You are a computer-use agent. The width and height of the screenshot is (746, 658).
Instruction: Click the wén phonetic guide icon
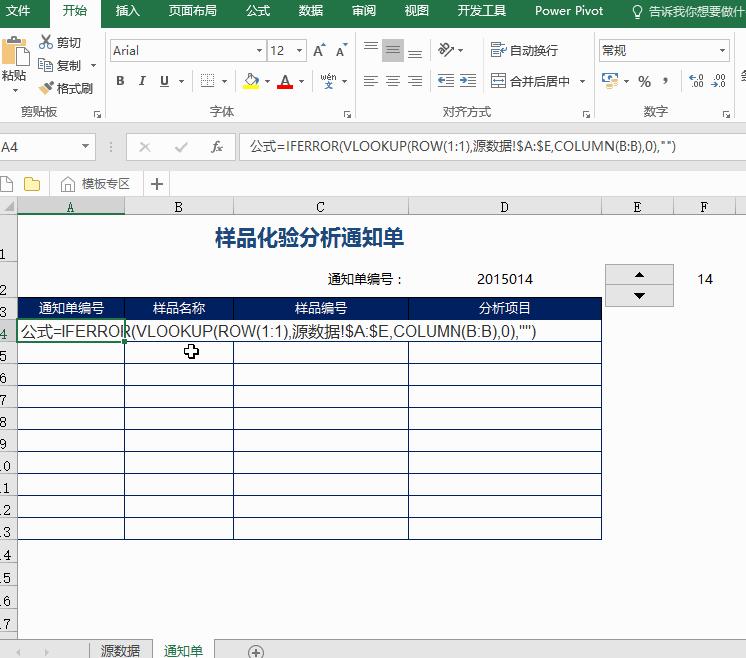coord(328,81)
